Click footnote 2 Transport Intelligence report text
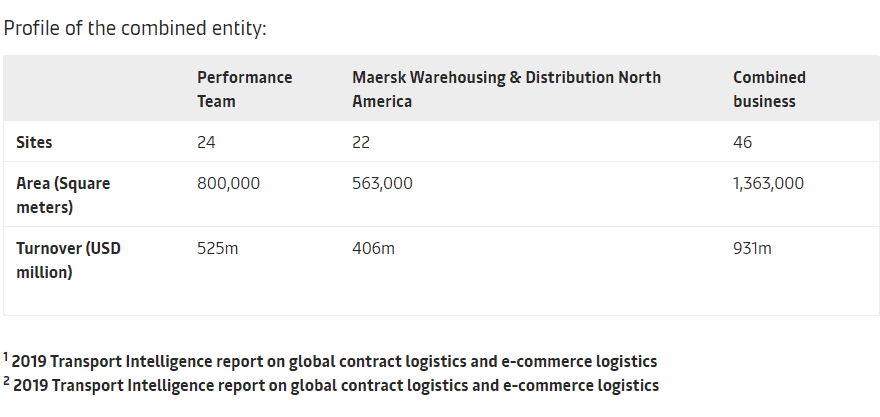880x417 pixels. [336, 386]
